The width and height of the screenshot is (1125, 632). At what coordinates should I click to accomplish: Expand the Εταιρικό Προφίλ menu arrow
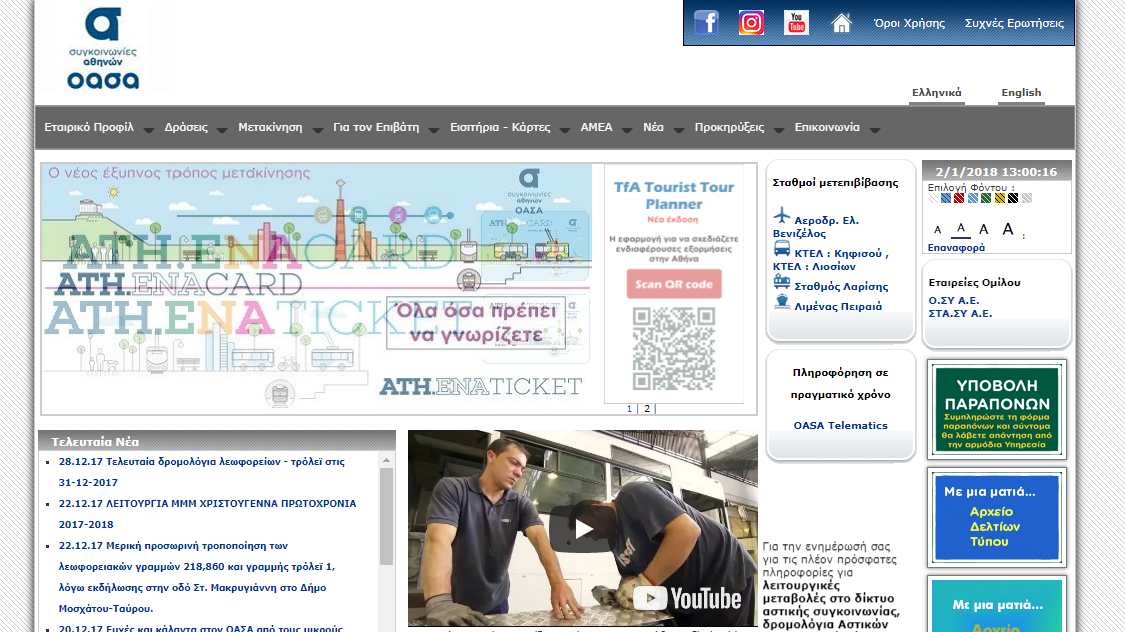(149, 130)
